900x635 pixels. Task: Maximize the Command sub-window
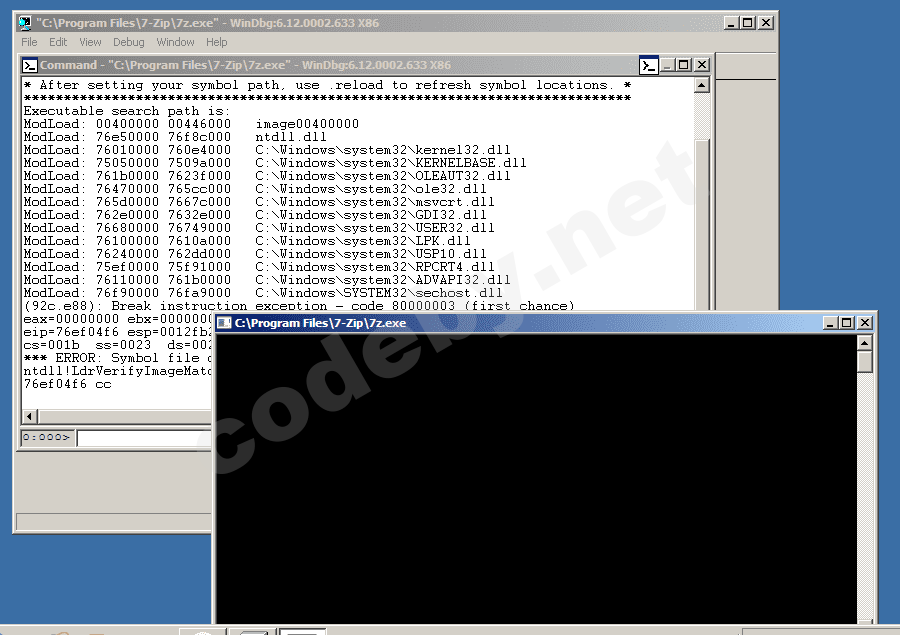point(684,65)
